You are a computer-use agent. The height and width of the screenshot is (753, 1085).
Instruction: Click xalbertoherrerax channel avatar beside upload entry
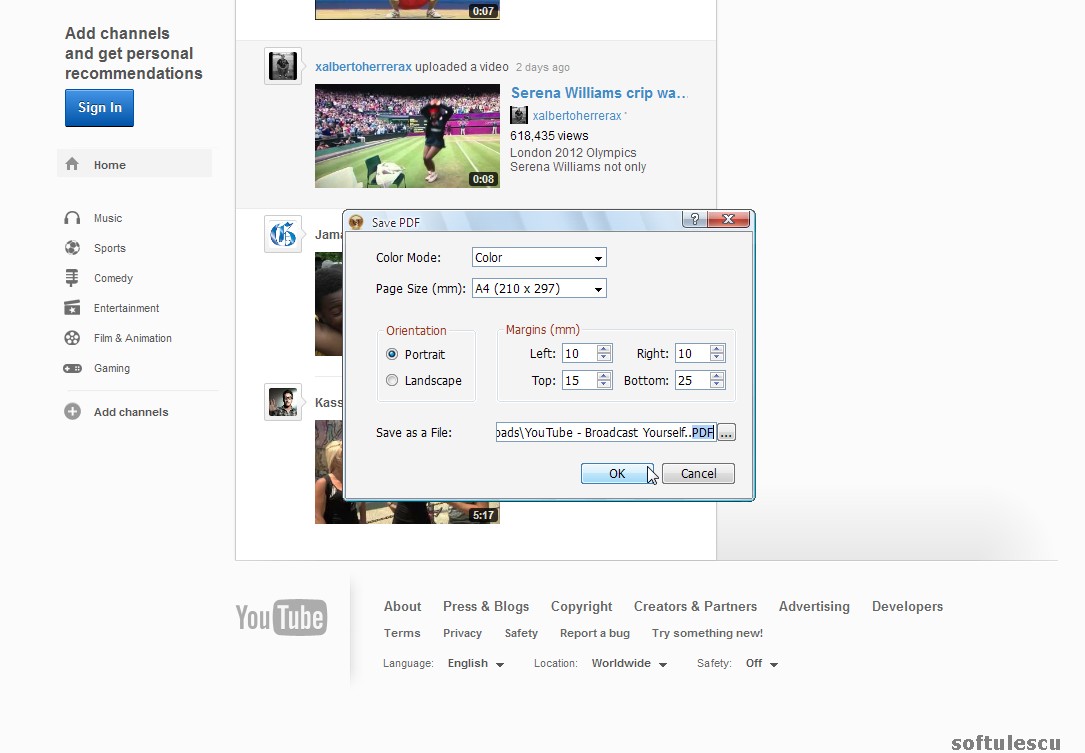click(283, 66)
